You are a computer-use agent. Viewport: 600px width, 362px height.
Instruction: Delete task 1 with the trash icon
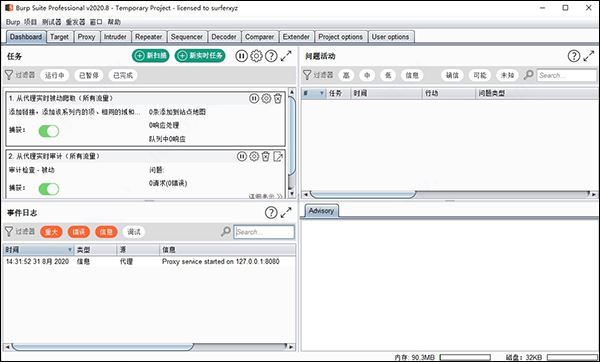278,98
